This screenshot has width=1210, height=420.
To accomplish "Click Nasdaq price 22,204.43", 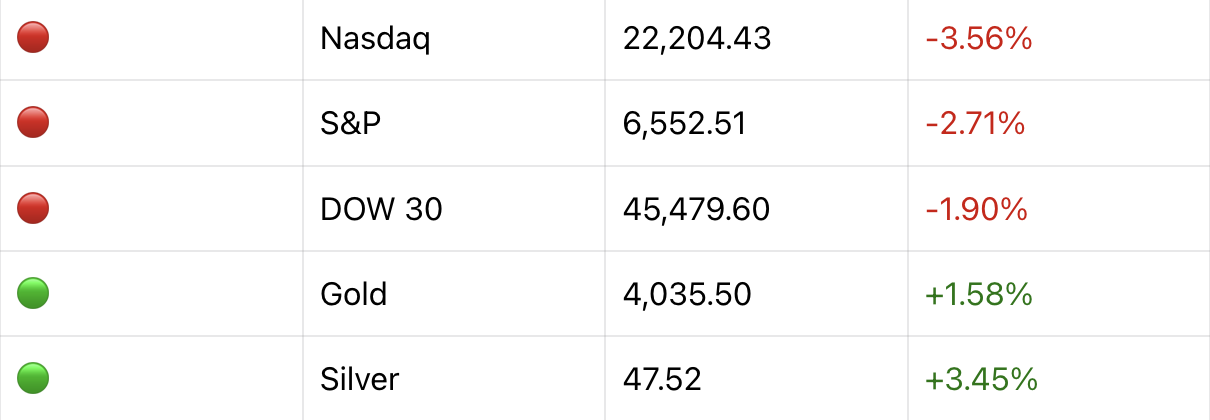I will 696,39.
